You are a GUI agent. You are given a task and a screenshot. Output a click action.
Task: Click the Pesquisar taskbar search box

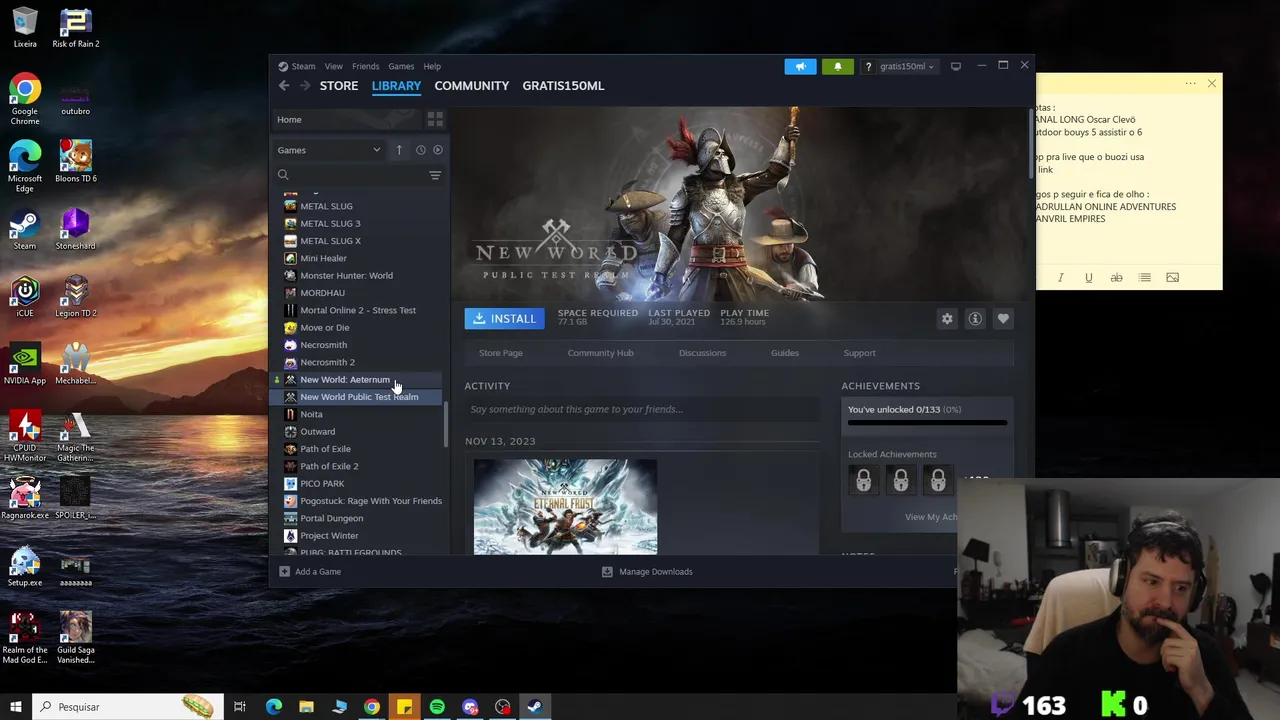click(128, 707)
